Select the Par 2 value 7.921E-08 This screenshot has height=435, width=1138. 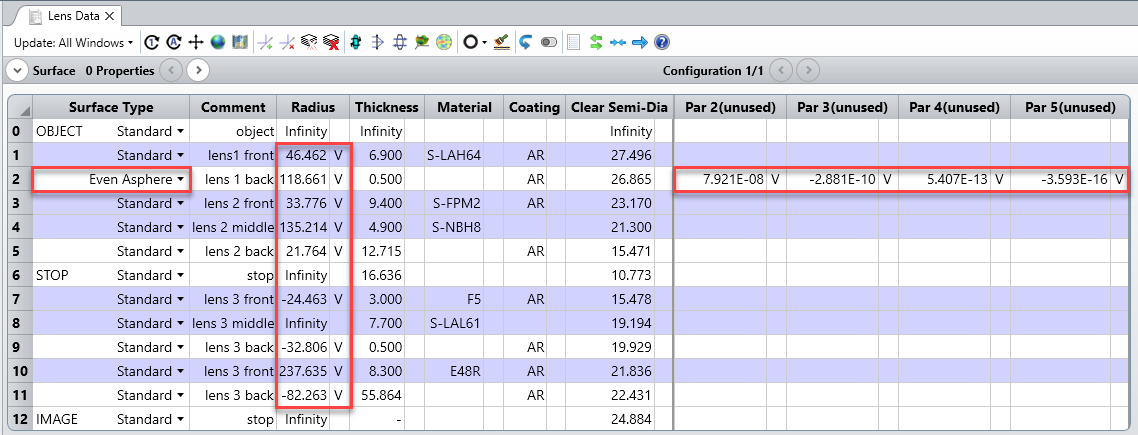pos(721,179)
